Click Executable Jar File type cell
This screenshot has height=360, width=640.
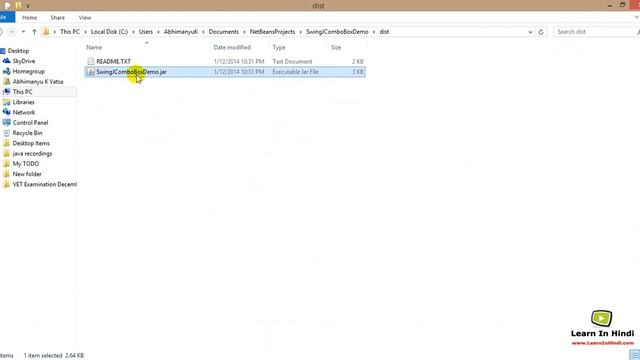(x=296, y=72)
